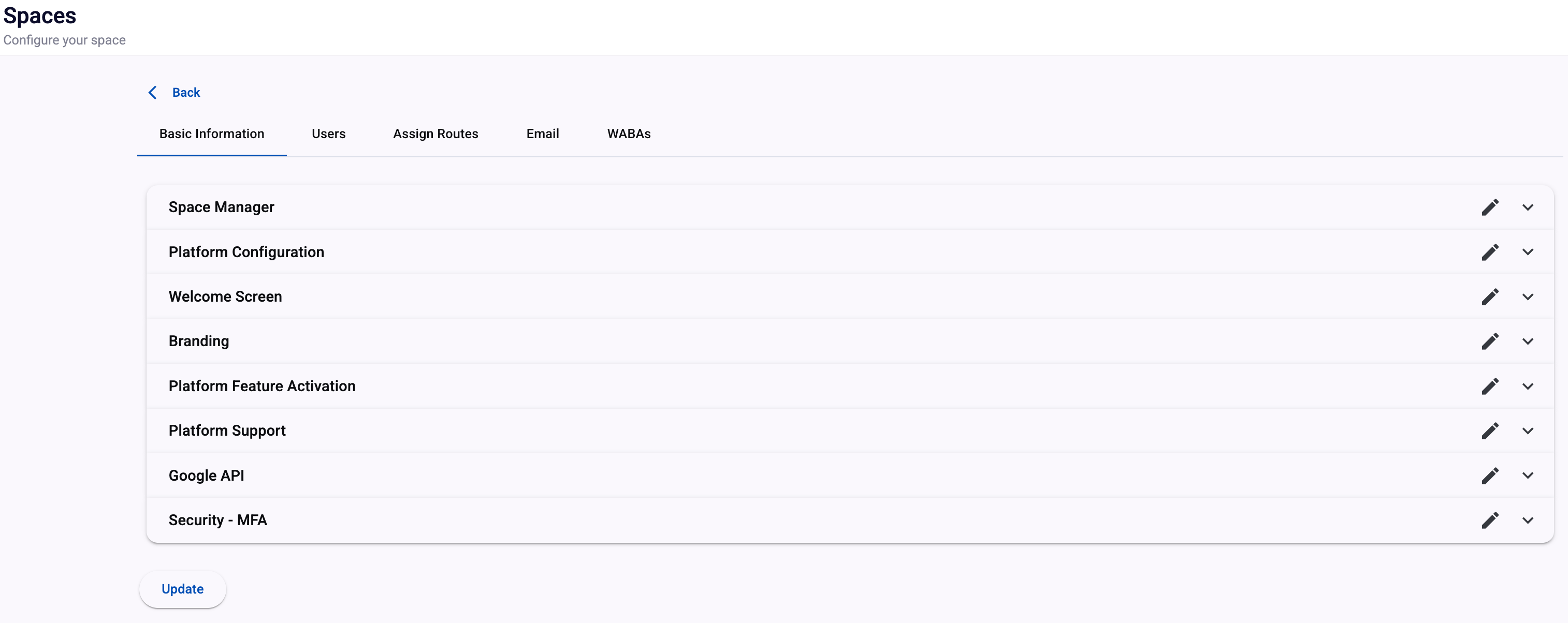Edit Platform Support using the pencil icon
The width and height of the screenshot is (1568, 623).
point(1489,431)
